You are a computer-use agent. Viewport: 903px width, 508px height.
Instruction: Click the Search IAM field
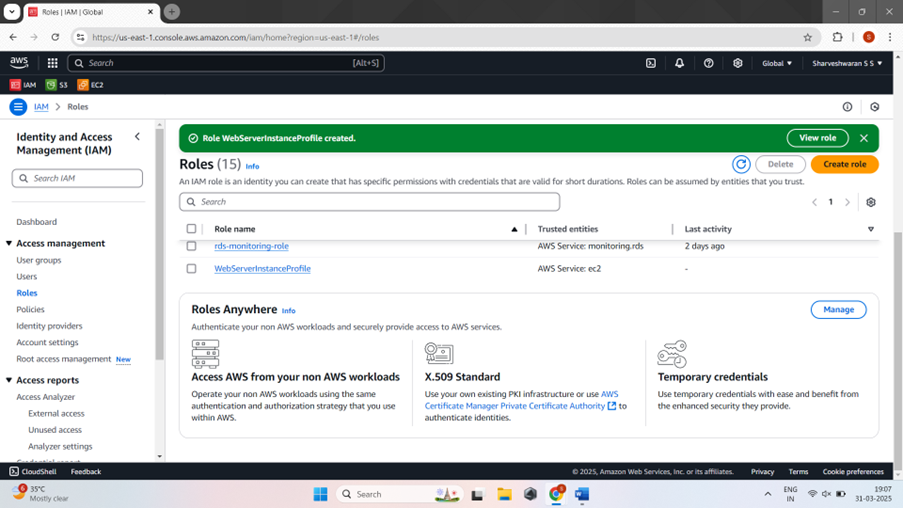[77, 179]
